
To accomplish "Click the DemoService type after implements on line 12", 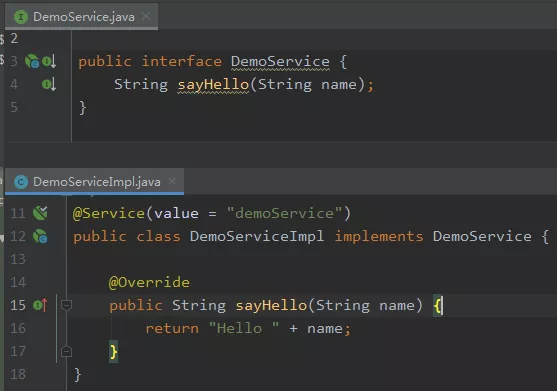I will (482, 237).
